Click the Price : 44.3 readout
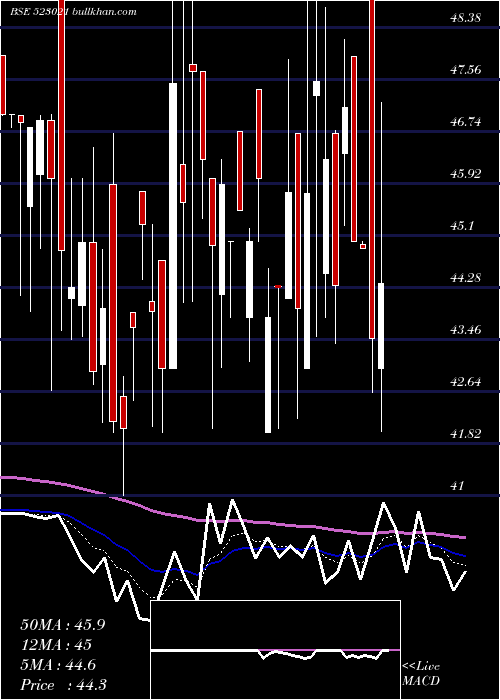This screenshot has width=500, height=700. pos(63,685)
